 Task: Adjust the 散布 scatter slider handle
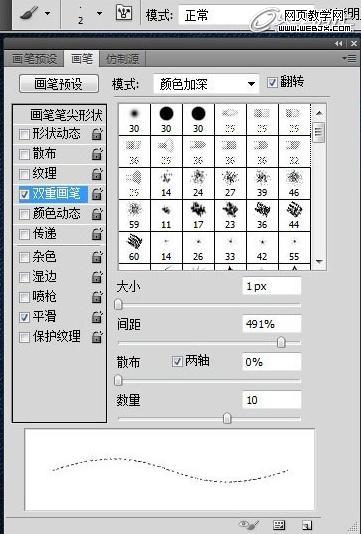pyautogui.click(x=118, y=380)
